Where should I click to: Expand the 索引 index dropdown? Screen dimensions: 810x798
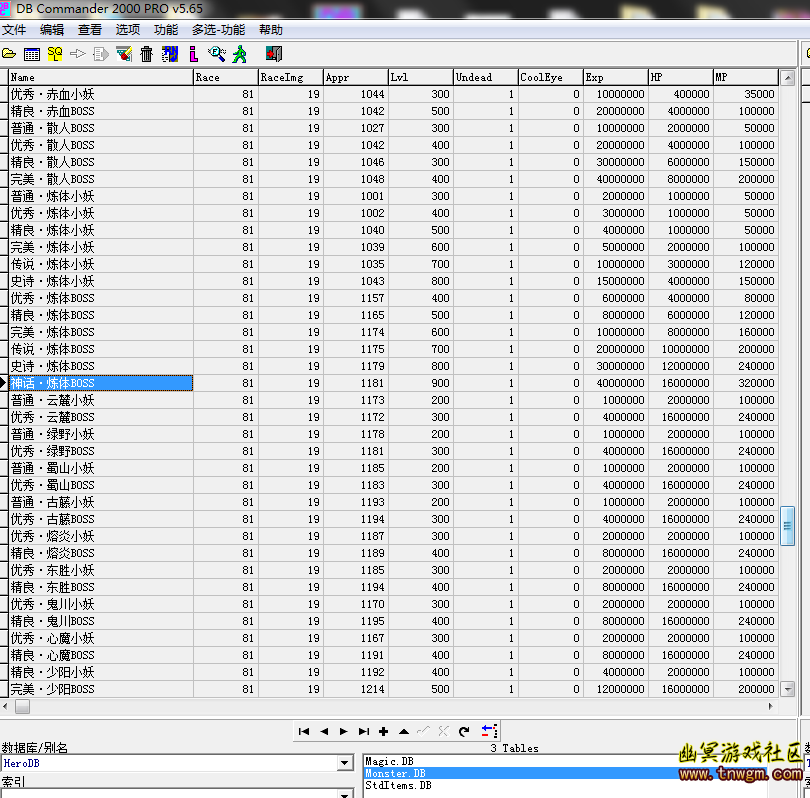pyautogui.click(x=345, y=793)
